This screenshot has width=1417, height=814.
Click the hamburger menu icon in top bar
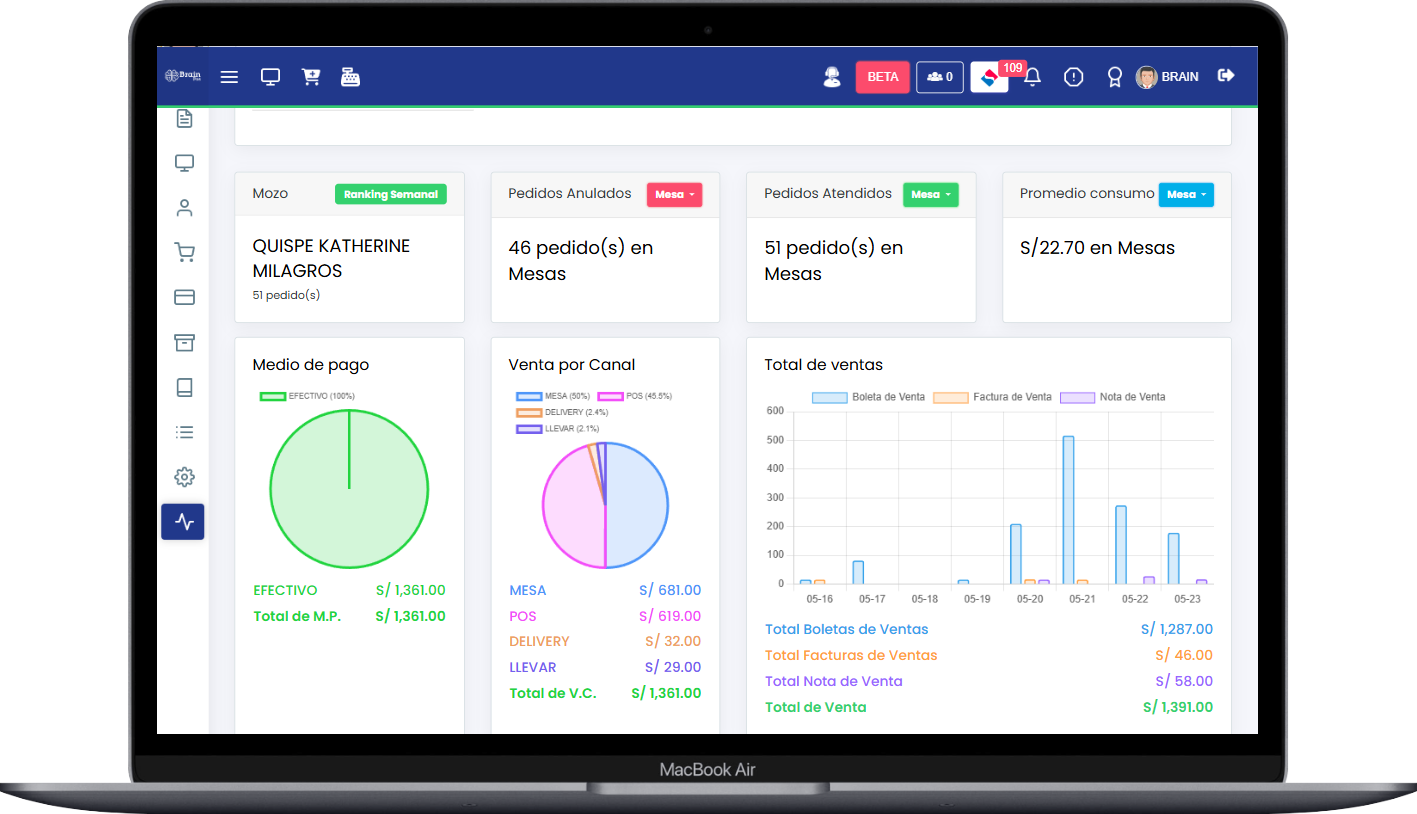(x=229, y=77)
